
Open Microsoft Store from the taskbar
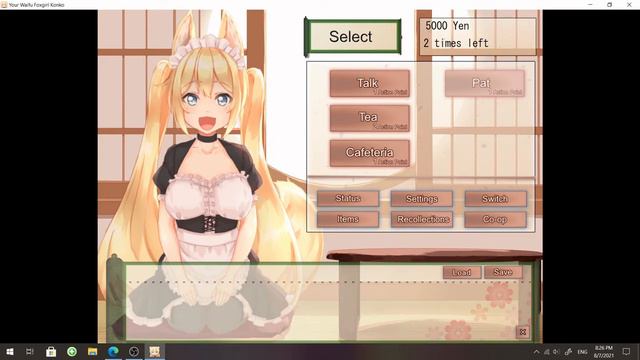[x=51, y=351]
